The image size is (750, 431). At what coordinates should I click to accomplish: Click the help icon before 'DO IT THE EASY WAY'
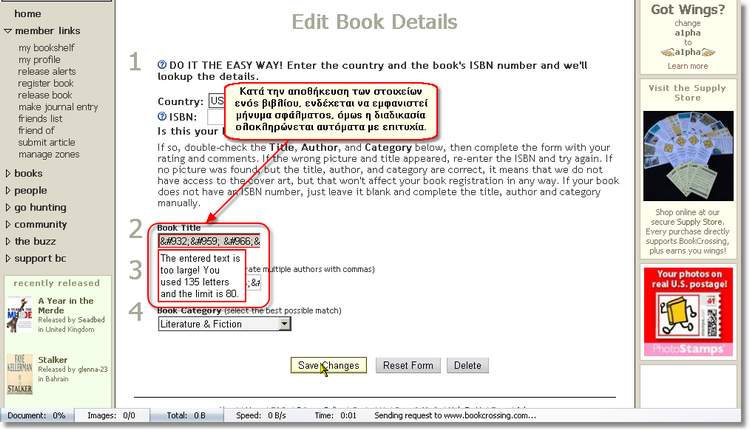(162, 65)
